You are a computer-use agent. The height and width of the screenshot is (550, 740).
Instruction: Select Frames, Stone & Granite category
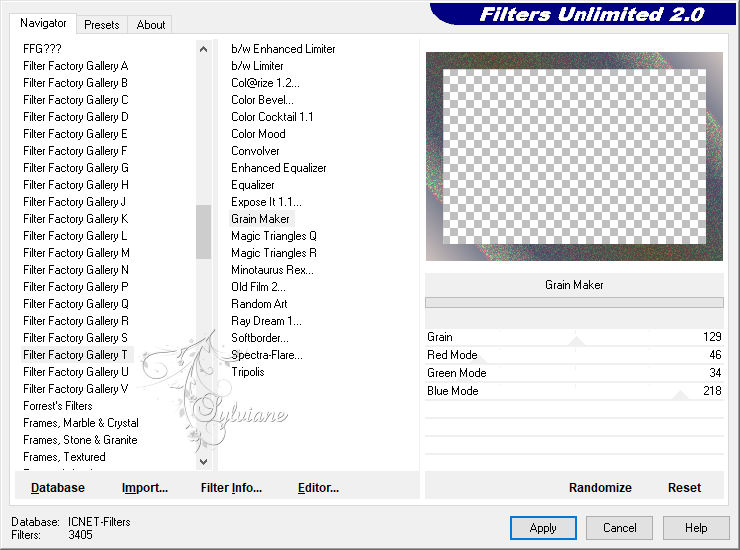pyautogui.click(x=80, y=440)
